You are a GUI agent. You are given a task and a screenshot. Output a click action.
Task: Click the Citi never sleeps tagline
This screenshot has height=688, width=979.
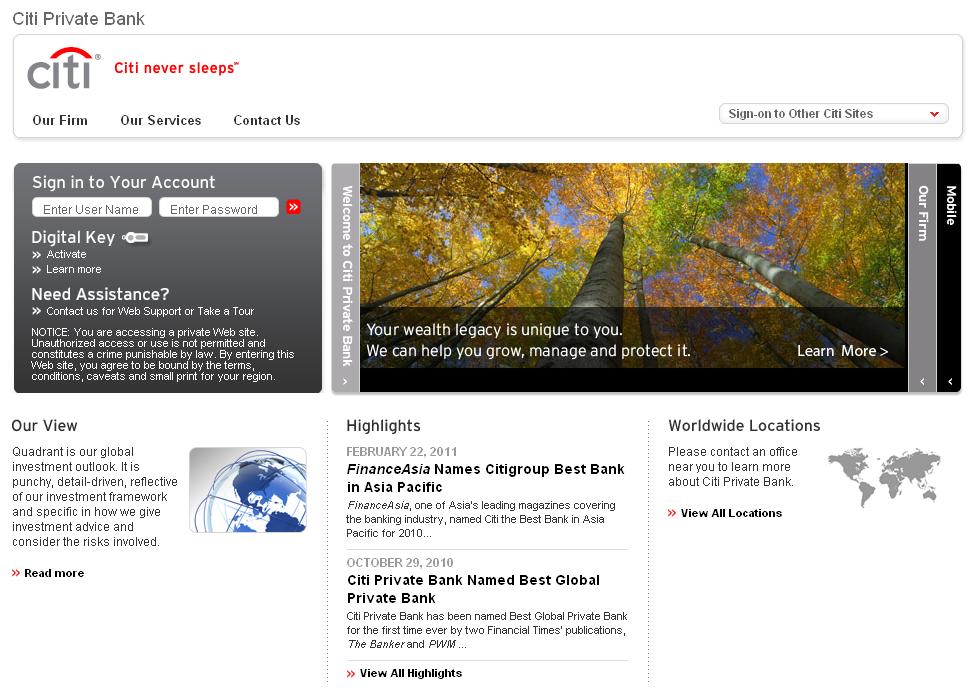[176, 67]
